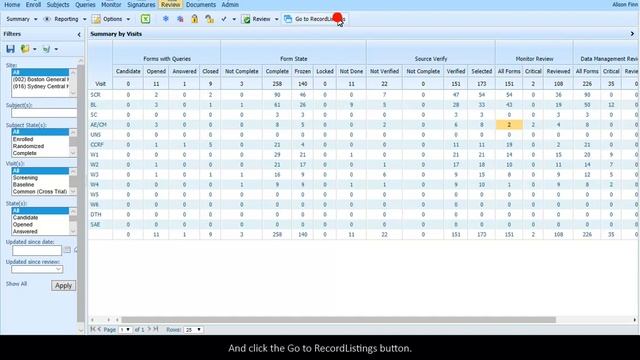This screenshot has width=640, height=360.
Task: Click the horizontal scrollbar under the table
Action: [338, 320]
